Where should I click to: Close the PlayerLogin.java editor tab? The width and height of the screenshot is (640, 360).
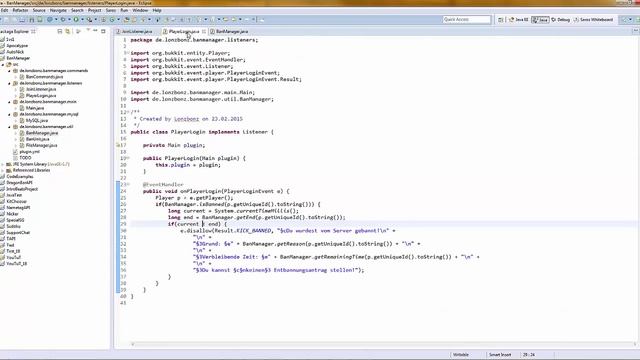click(x=204, y=31)
